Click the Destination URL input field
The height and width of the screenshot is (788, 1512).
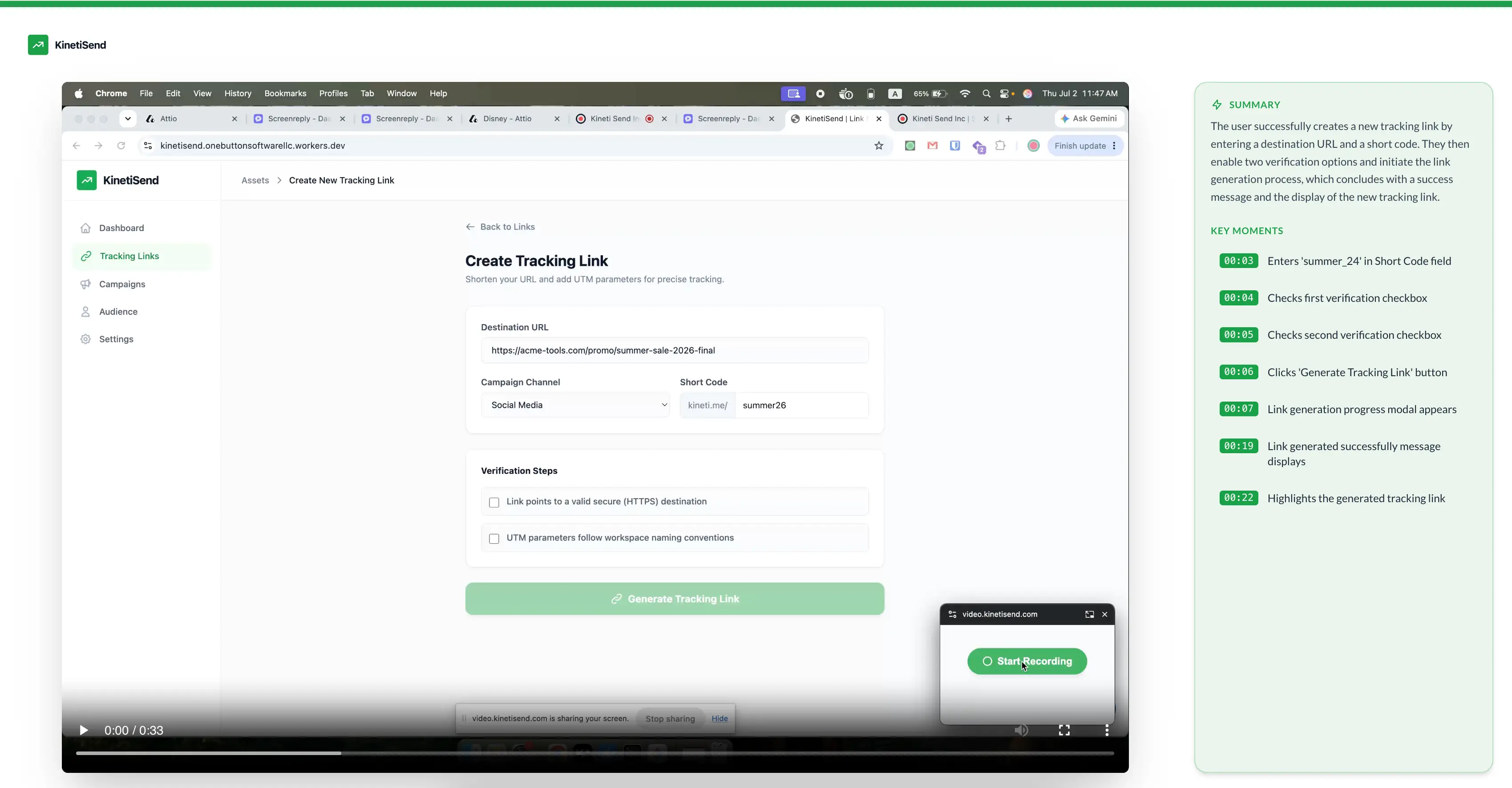click(675, 350)
